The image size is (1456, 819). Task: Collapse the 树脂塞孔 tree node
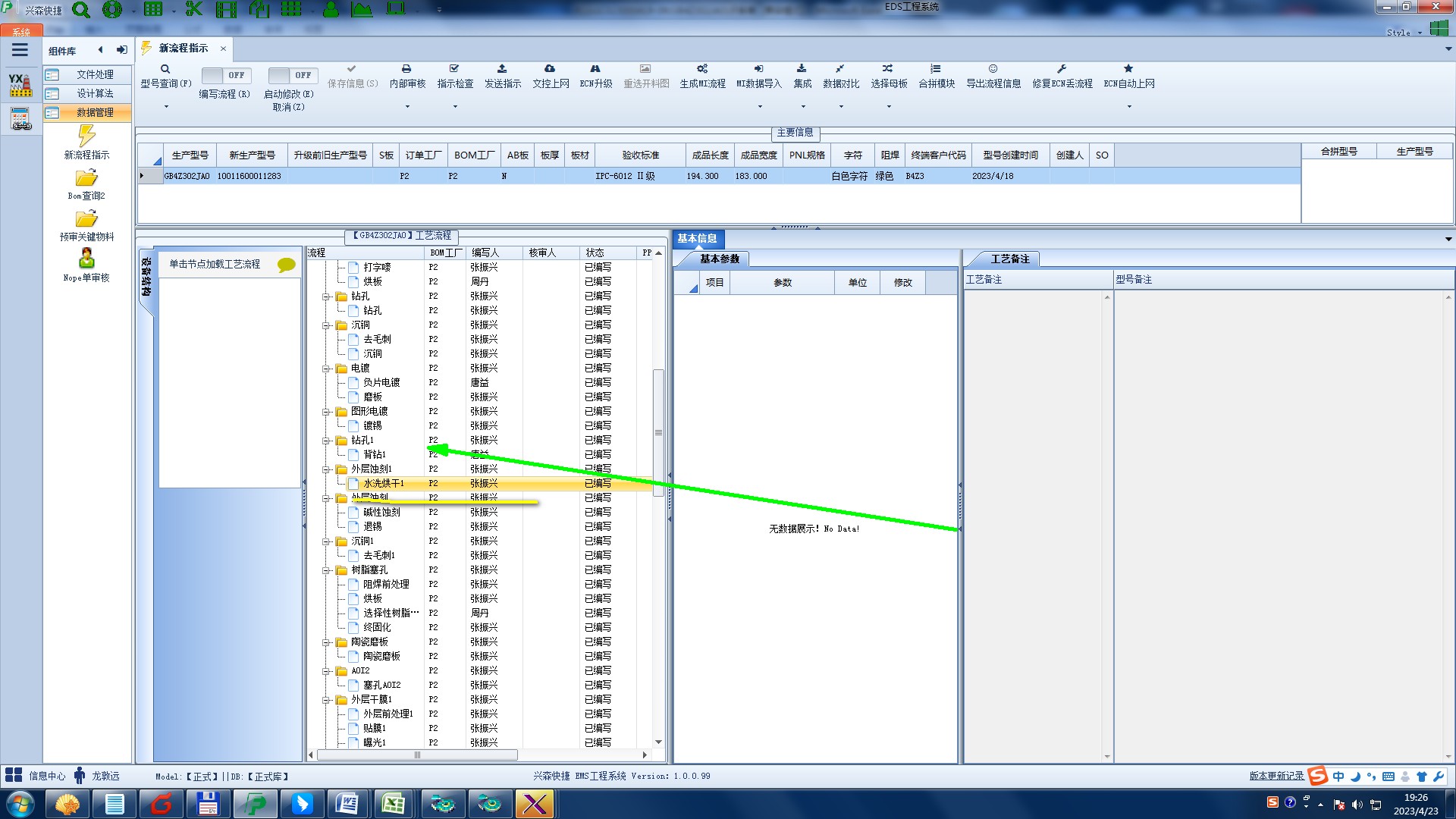coord(326,570)
